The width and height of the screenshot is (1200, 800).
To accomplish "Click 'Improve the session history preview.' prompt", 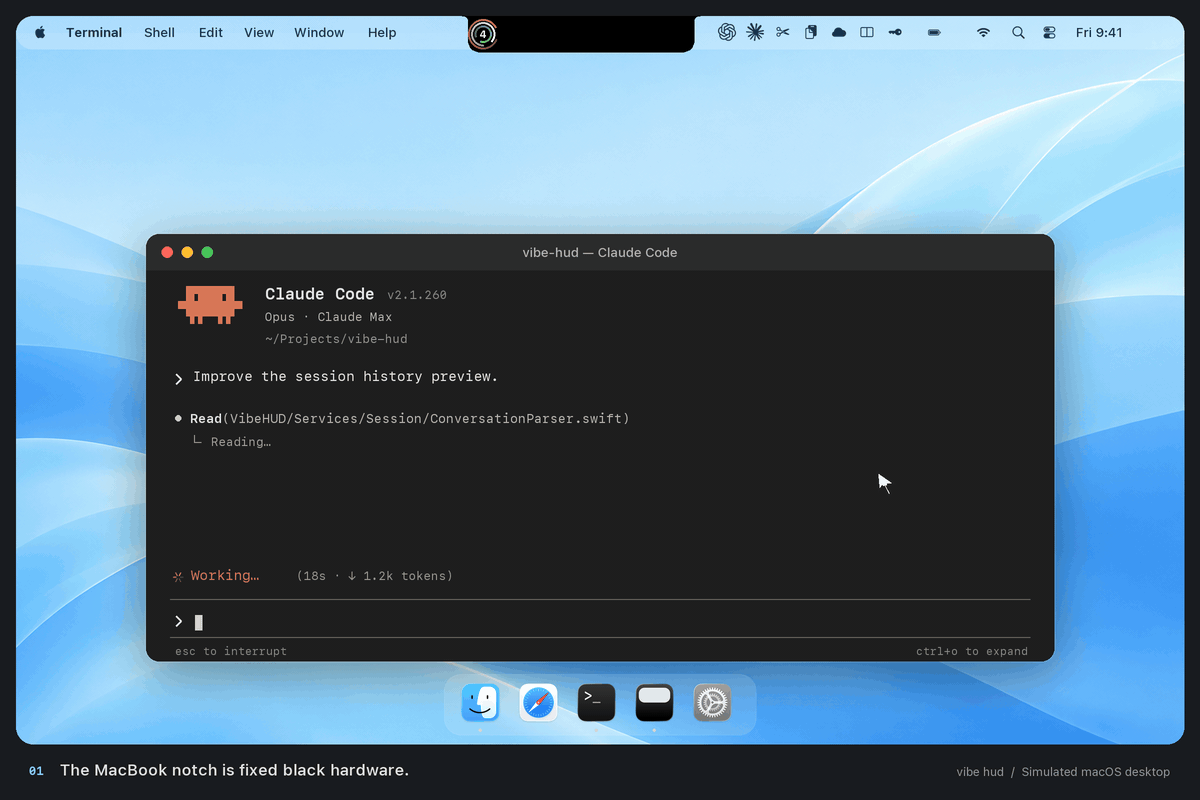I will (345, 377).
